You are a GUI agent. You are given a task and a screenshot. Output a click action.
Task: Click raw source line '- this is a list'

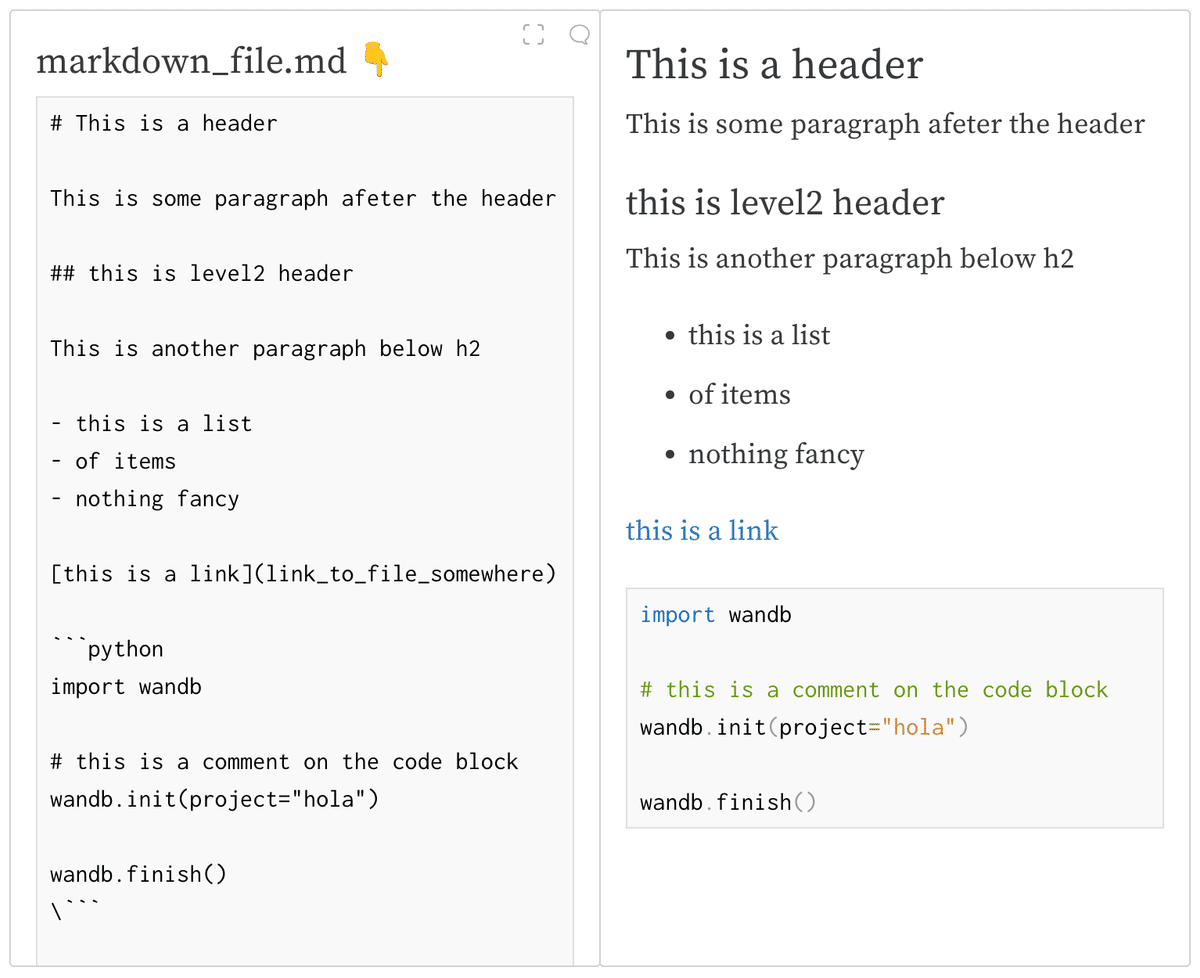151,424
